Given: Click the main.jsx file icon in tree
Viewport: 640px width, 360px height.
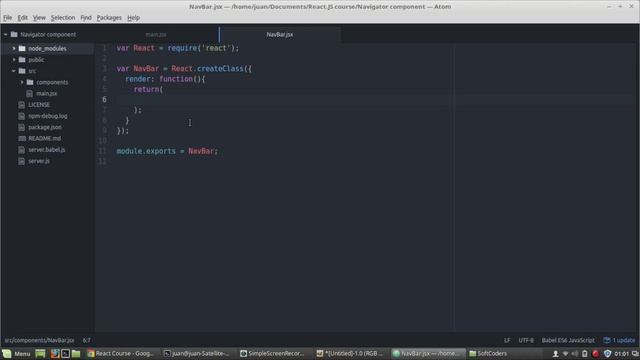Looking at the screenshot, I should tap(29, 93).
